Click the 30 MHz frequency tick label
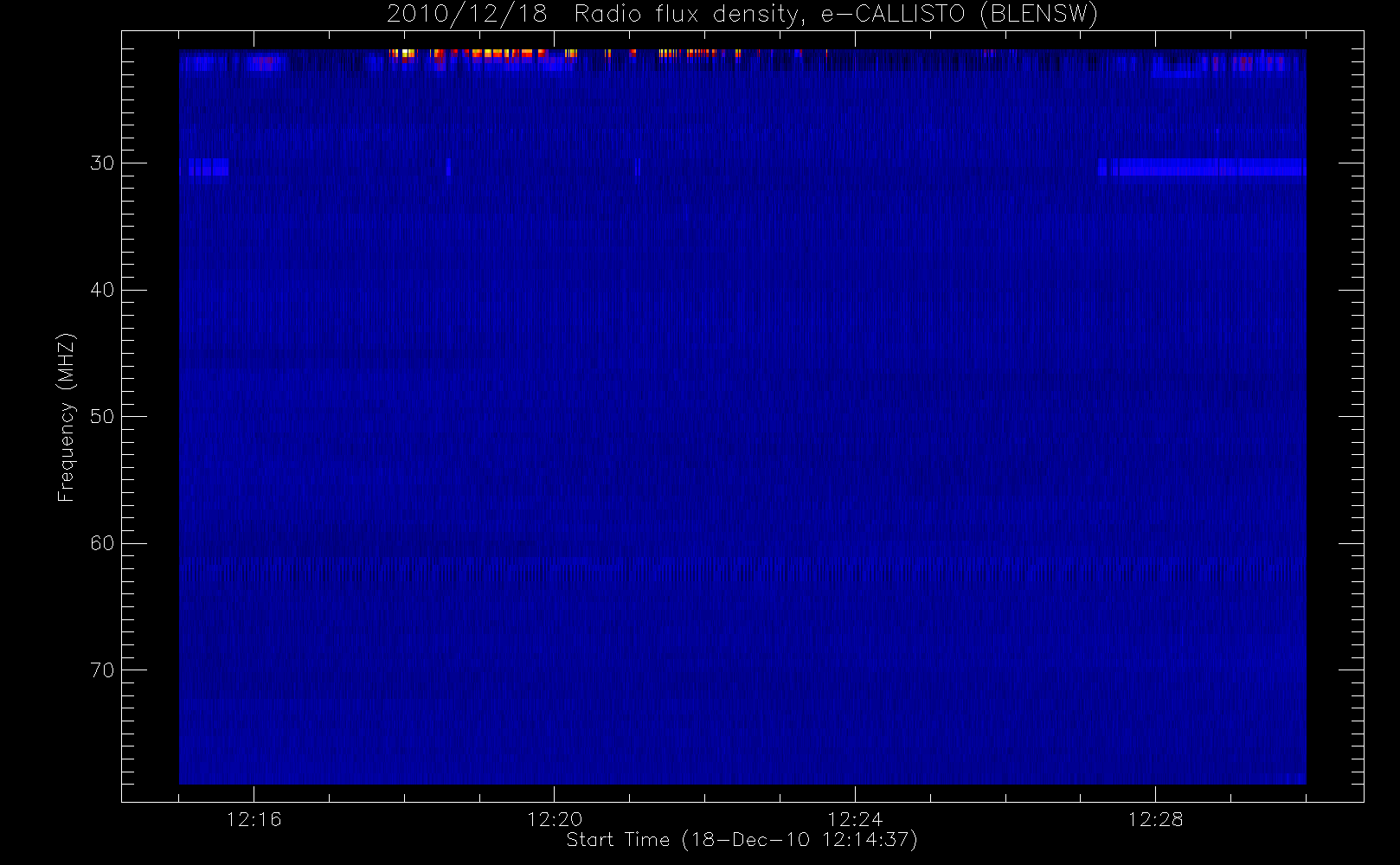 click(102, 163)
